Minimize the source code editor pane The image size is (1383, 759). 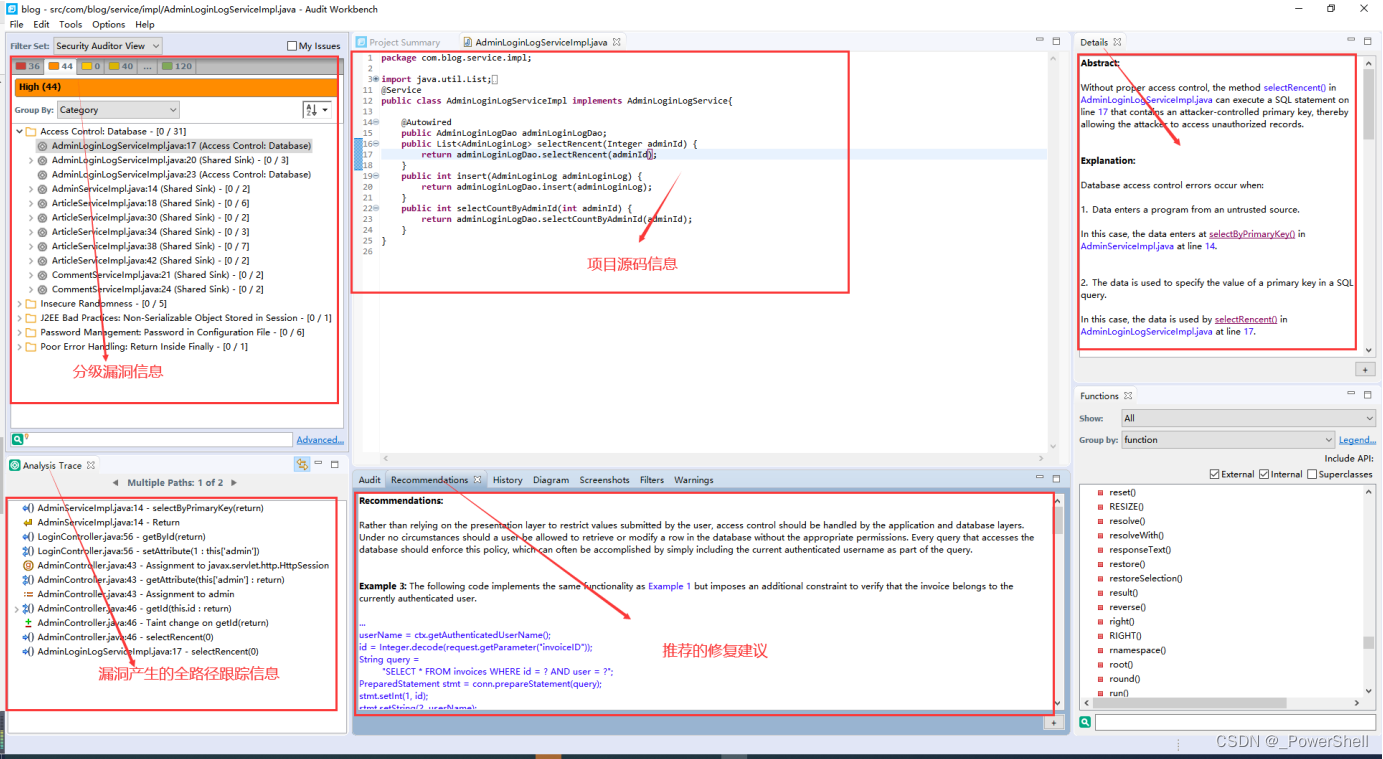point(1040,41)
